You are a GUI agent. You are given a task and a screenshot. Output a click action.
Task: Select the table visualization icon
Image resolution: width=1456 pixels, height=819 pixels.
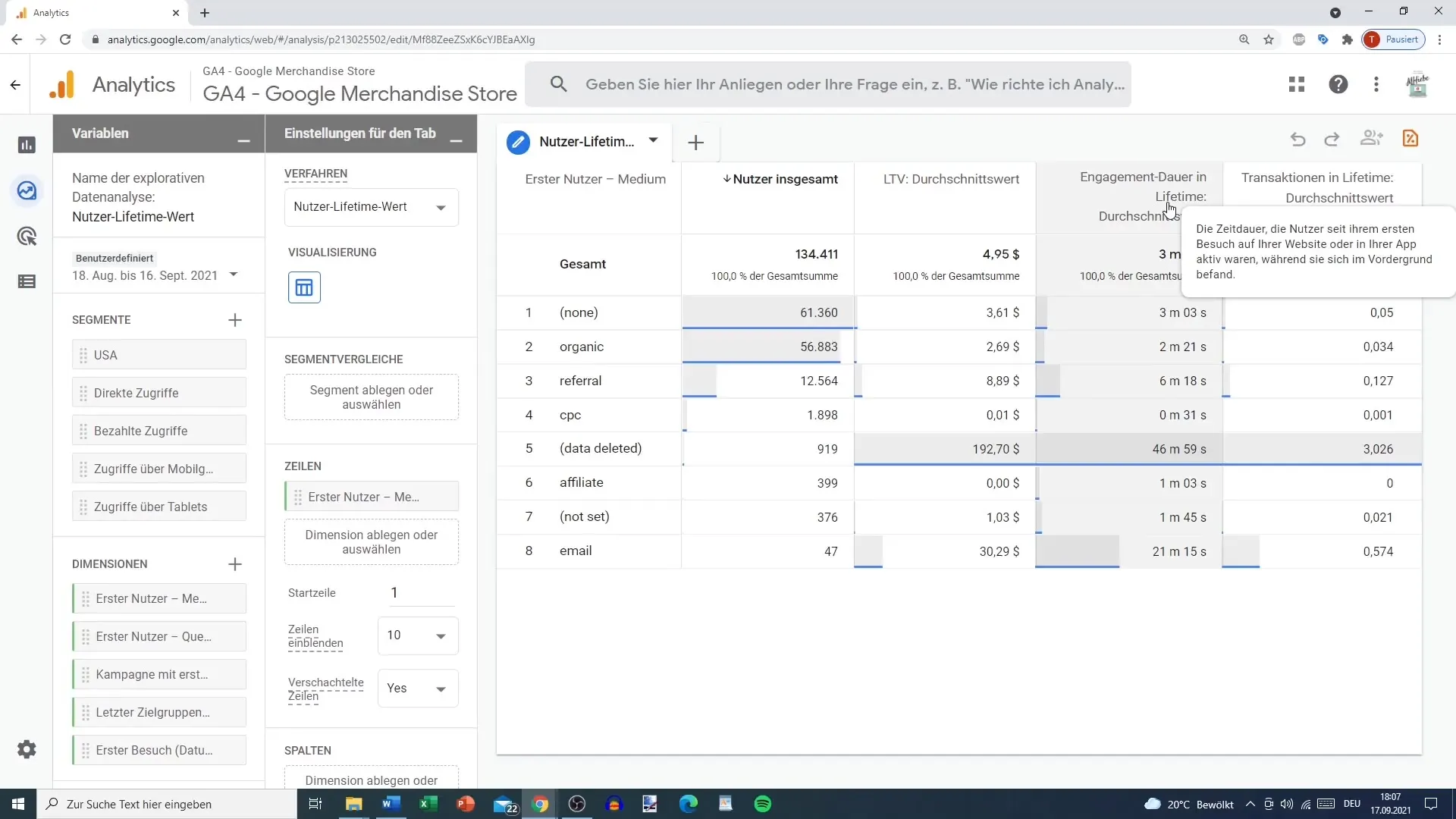304,287
